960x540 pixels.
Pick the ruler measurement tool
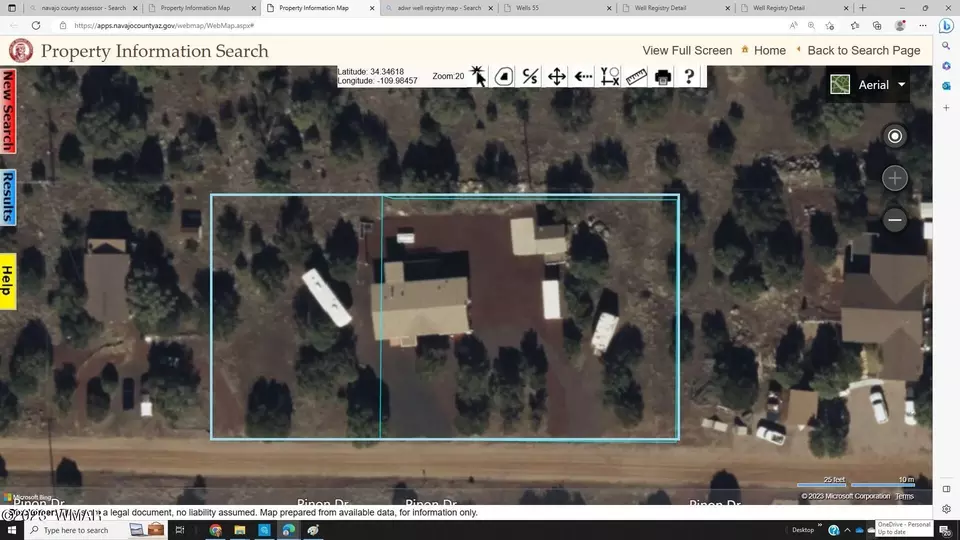(636, 76)
